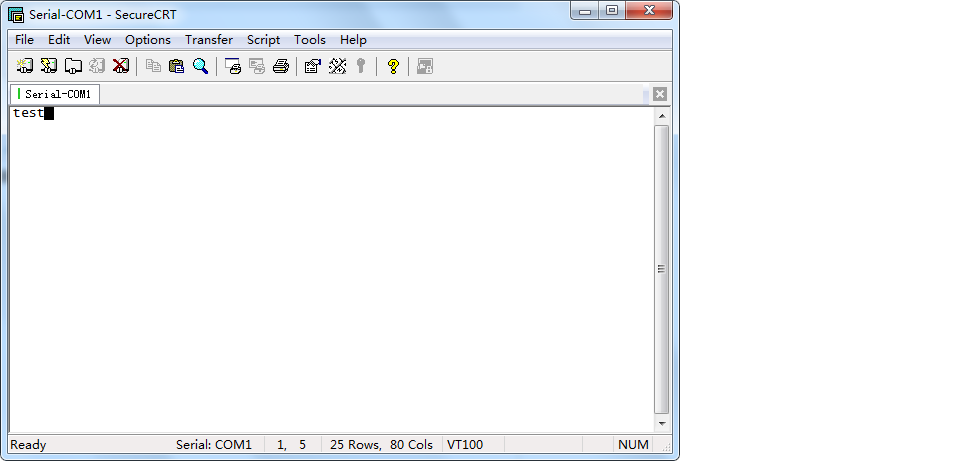Screen dimensions: 969x461
Task: Open the Tools menu
Action: pyautogui.click(x=310, y=40)
